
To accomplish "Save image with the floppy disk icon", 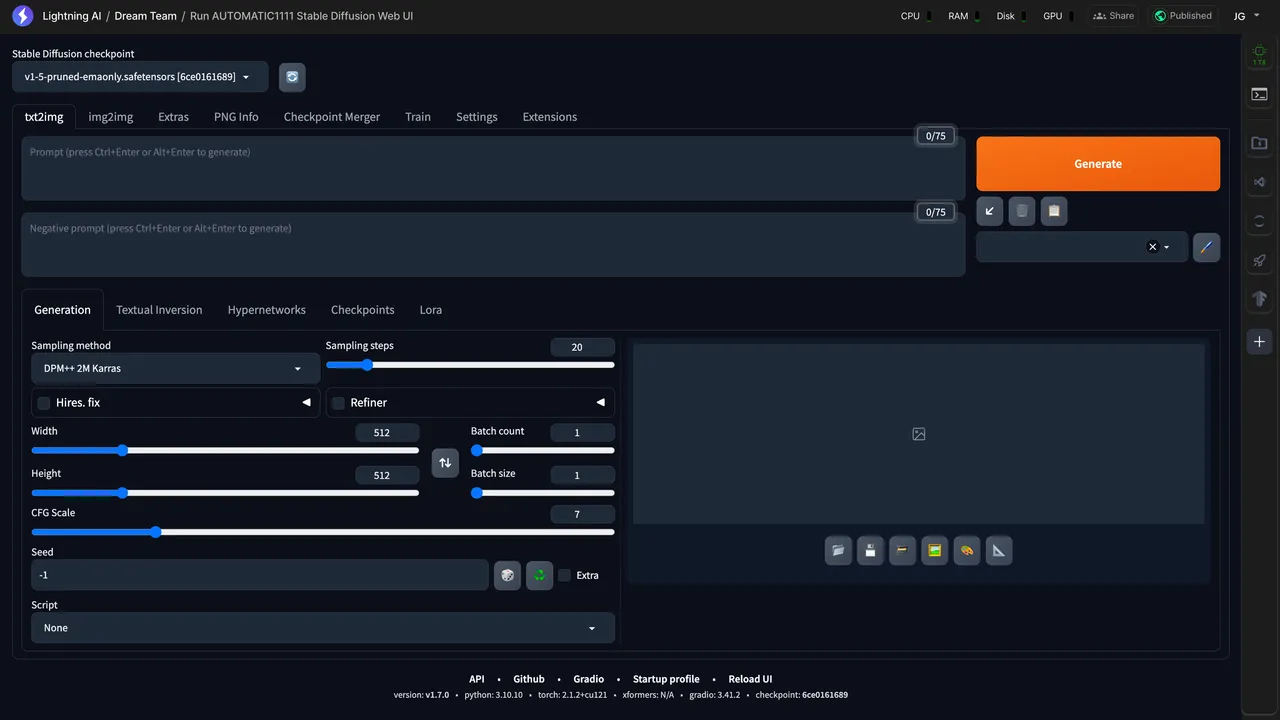I will (870, 550).
